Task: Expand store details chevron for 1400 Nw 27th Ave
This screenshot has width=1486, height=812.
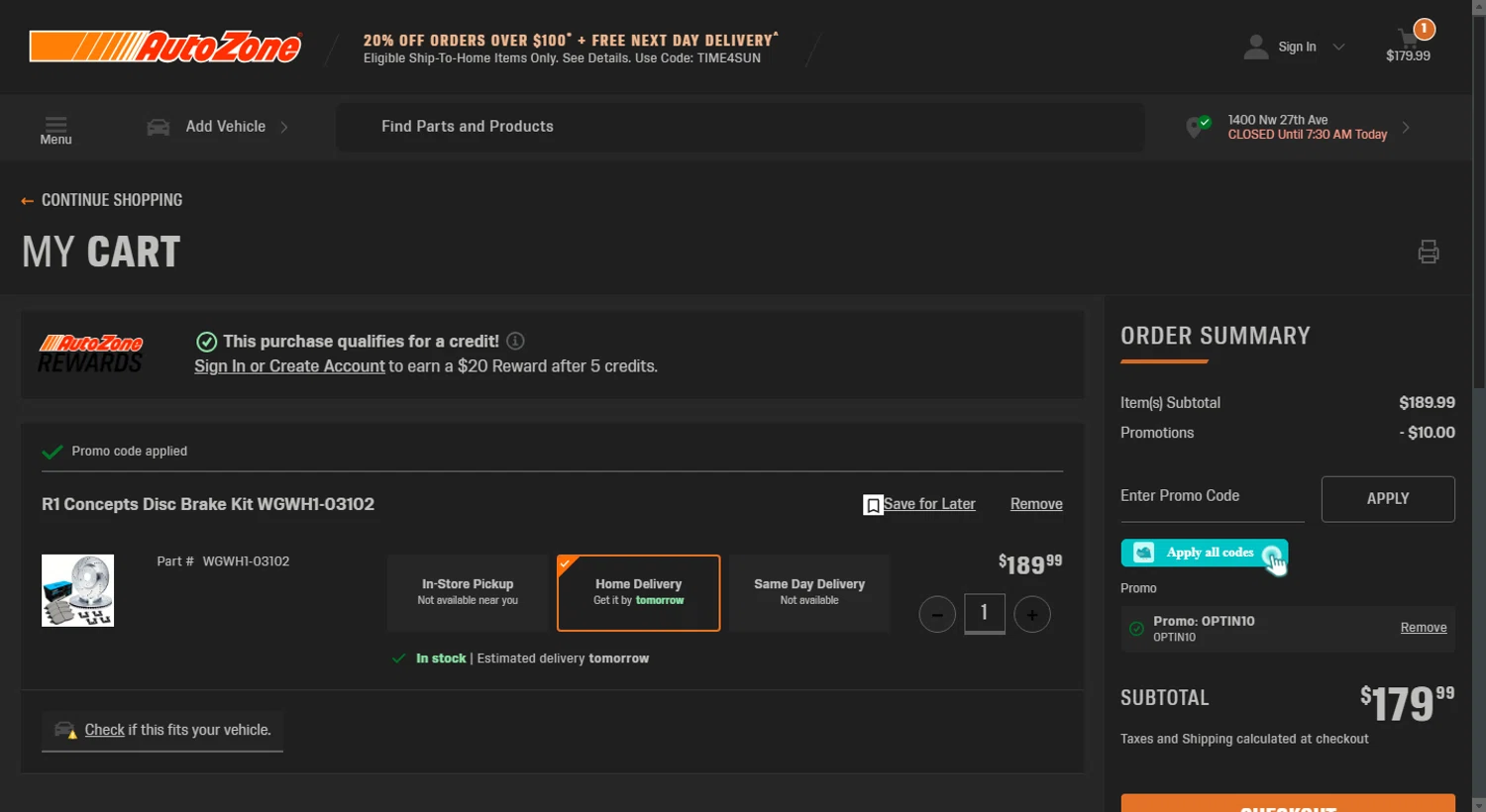Action: pos(1406,127)
